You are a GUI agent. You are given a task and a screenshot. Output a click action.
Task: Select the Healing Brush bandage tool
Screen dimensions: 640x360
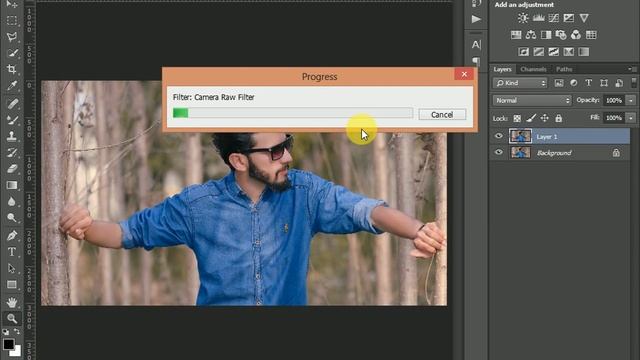click(12, 104)
